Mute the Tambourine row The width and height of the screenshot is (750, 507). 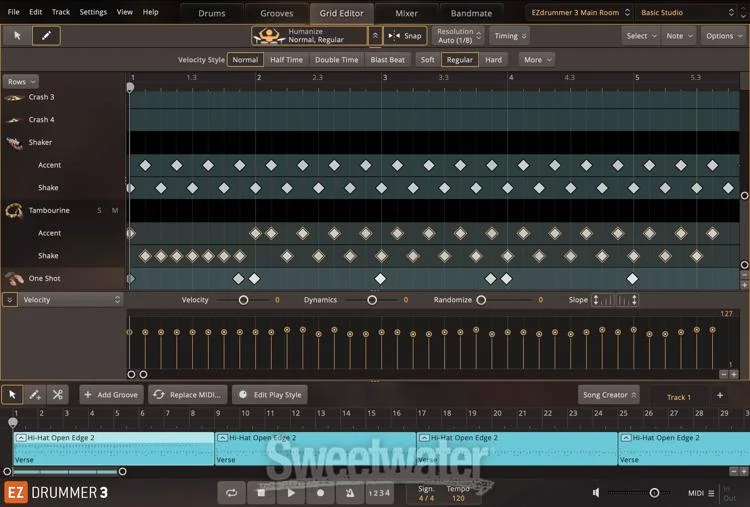(115, 211)
